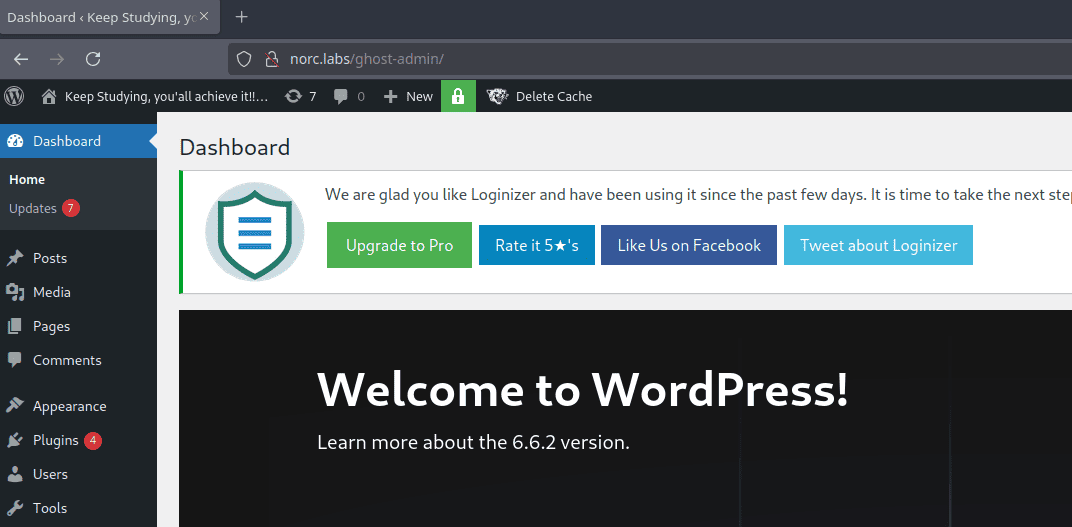This screenshot has height=527, width=1072.
Task: Click the Rate it 5★'s button
Action: (x=537, y=245)
